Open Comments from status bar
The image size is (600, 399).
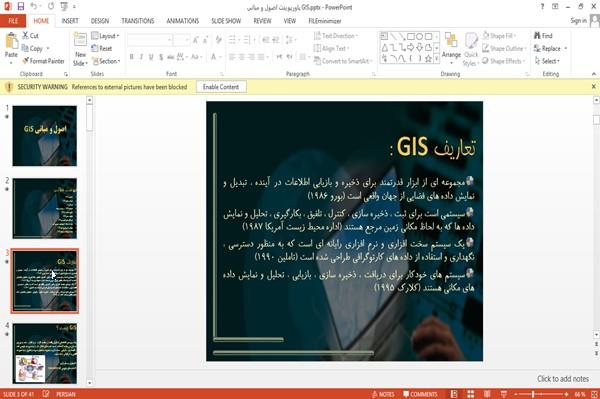click(420, 394)
